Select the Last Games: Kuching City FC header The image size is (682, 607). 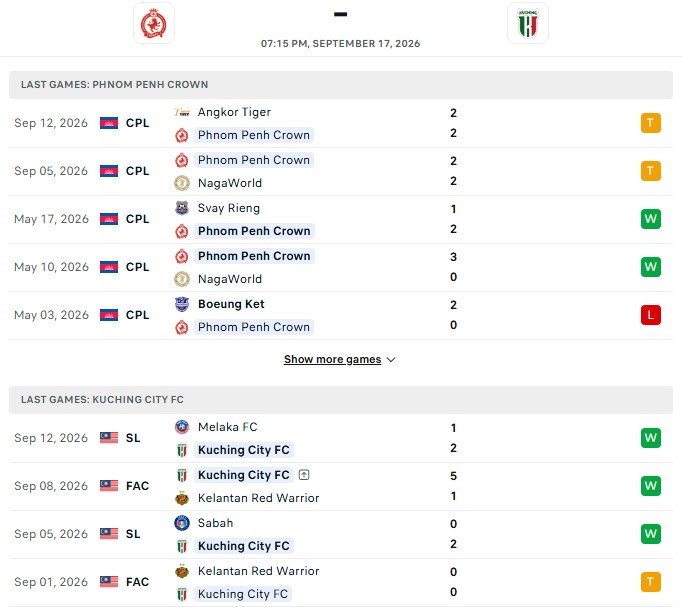pos(341,400)
